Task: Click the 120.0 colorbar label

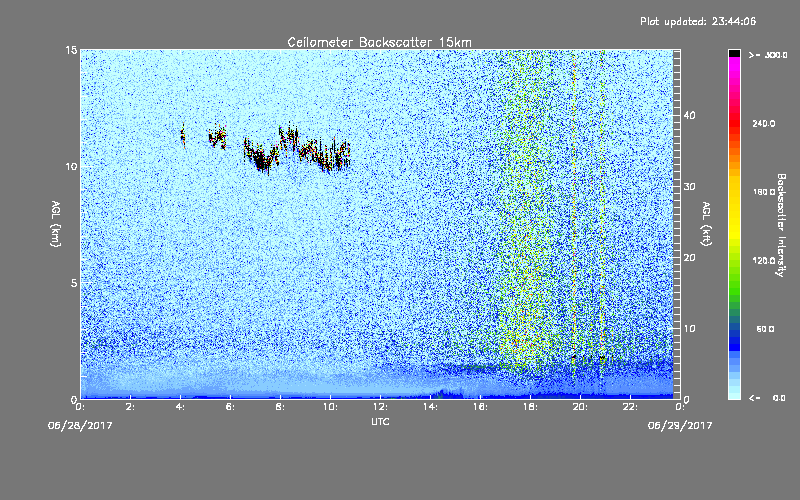Action: (x=764, y=261)
